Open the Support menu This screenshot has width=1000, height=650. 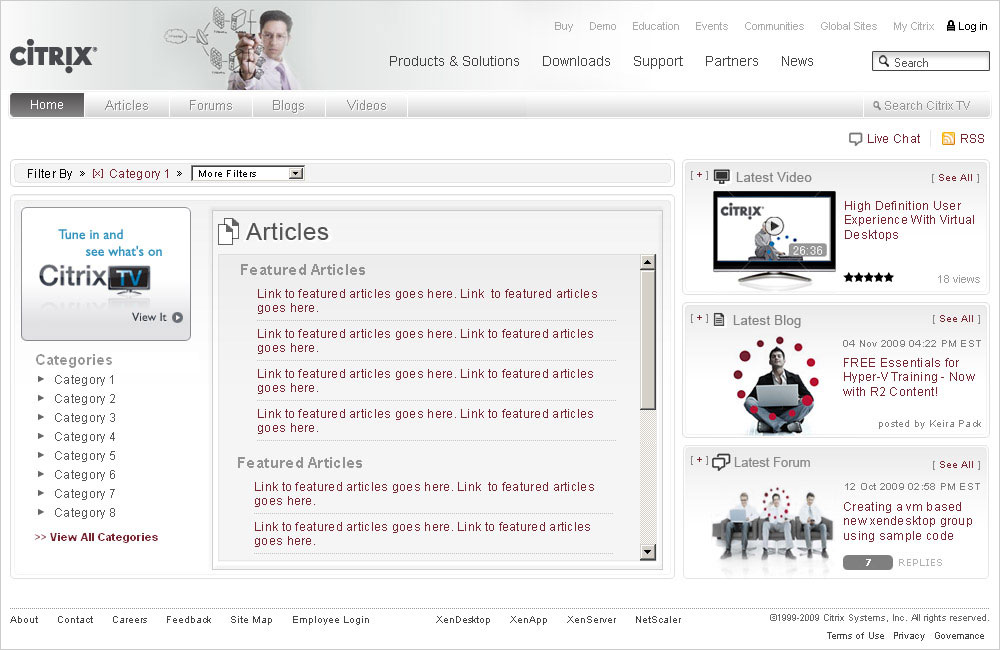click(658, 61)
